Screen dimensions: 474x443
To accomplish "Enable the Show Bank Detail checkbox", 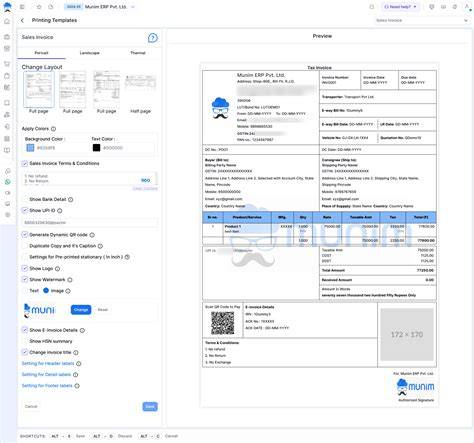I will (25, 199).
